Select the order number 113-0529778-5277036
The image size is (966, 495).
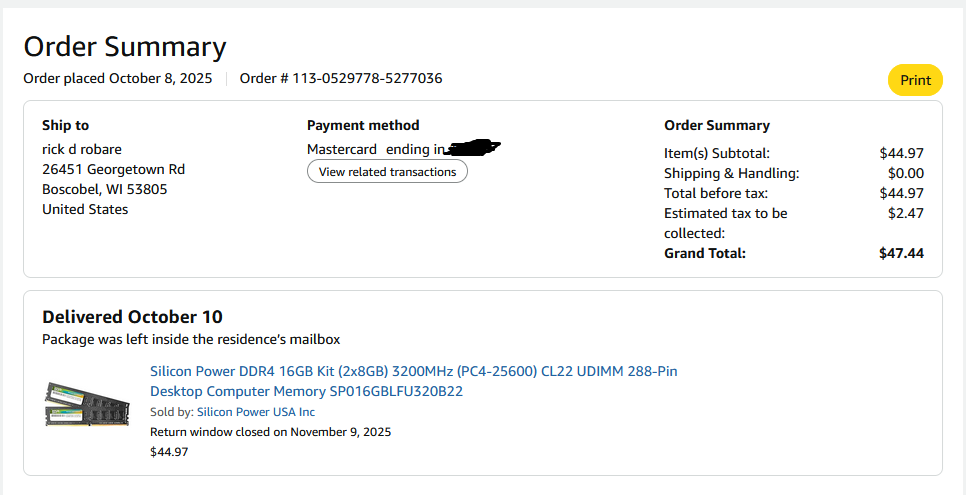point(341,78)
